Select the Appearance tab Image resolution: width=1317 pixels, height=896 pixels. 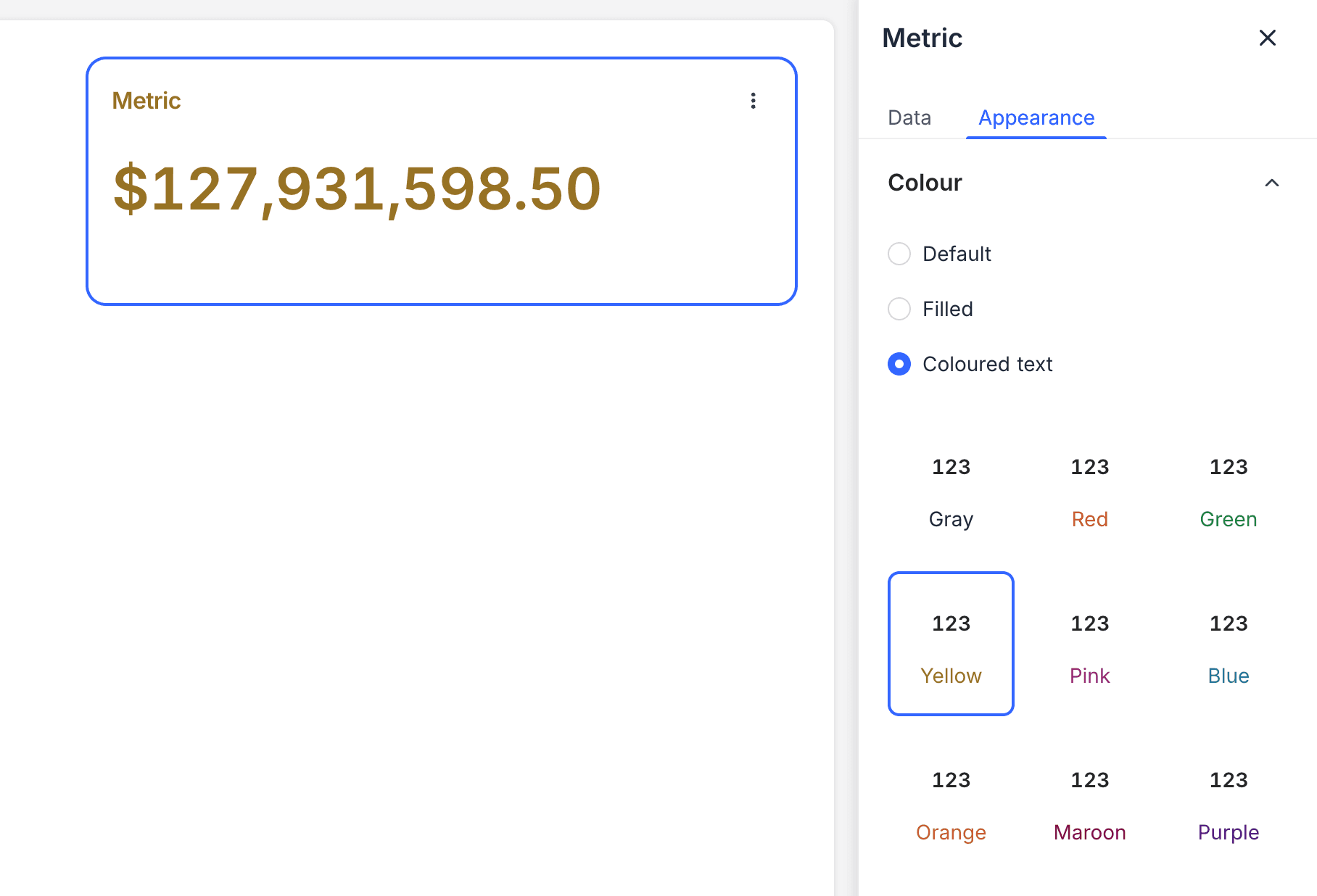(x=1036, y=117)
